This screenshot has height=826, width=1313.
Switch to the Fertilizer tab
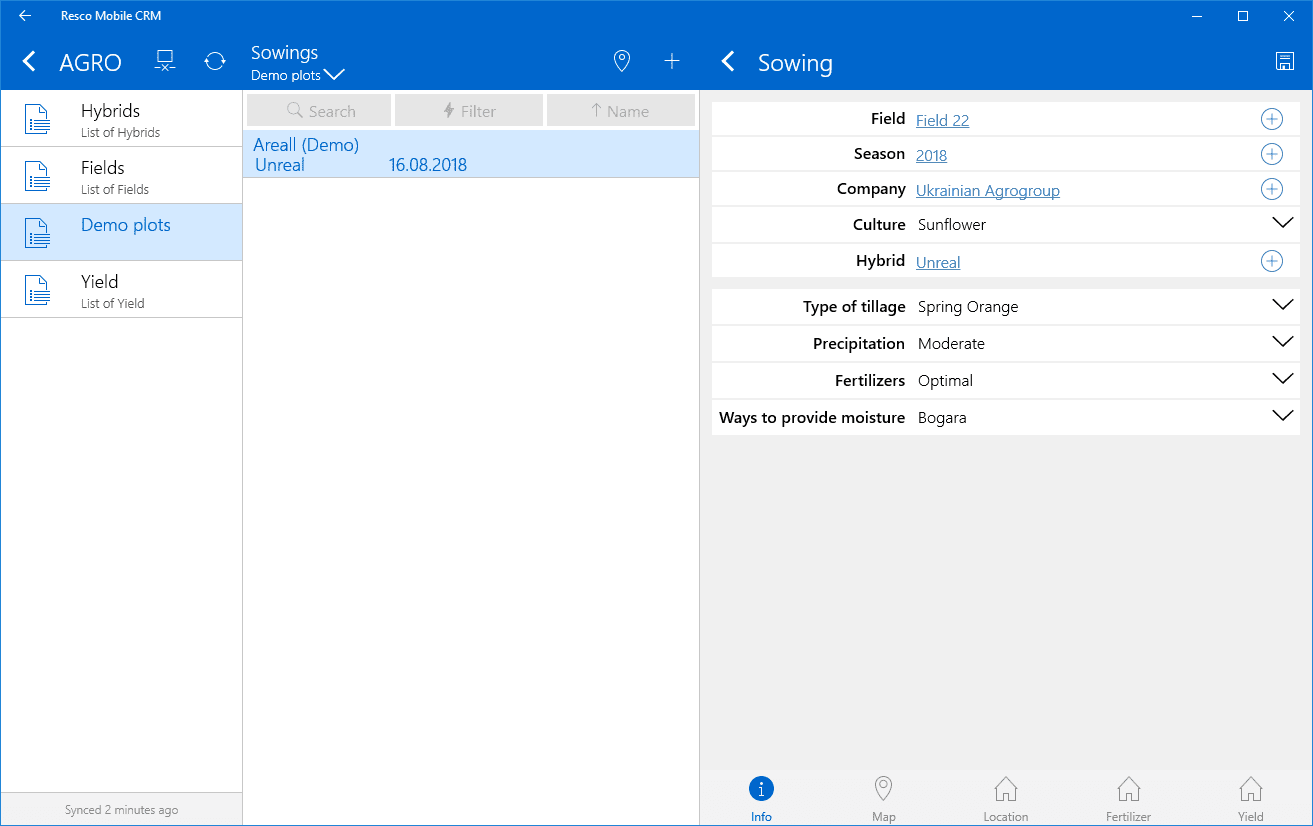1128,799
